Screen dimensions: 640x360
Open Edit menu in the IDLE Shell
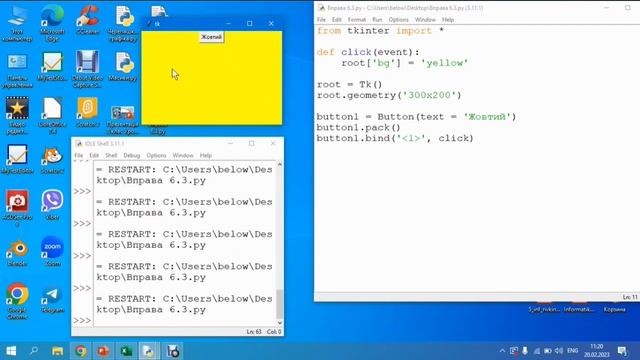point(94,156)
